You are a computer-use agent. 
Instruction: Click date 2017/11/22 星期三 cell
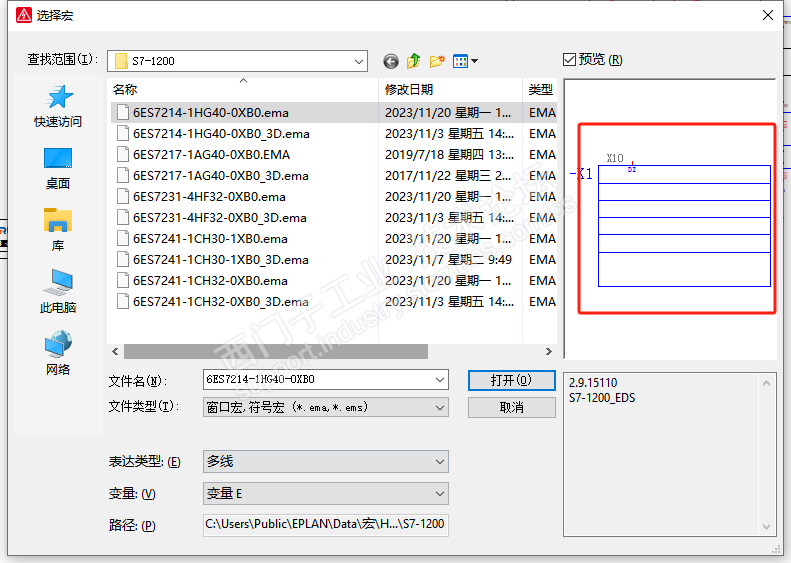(x=448, y=176)
